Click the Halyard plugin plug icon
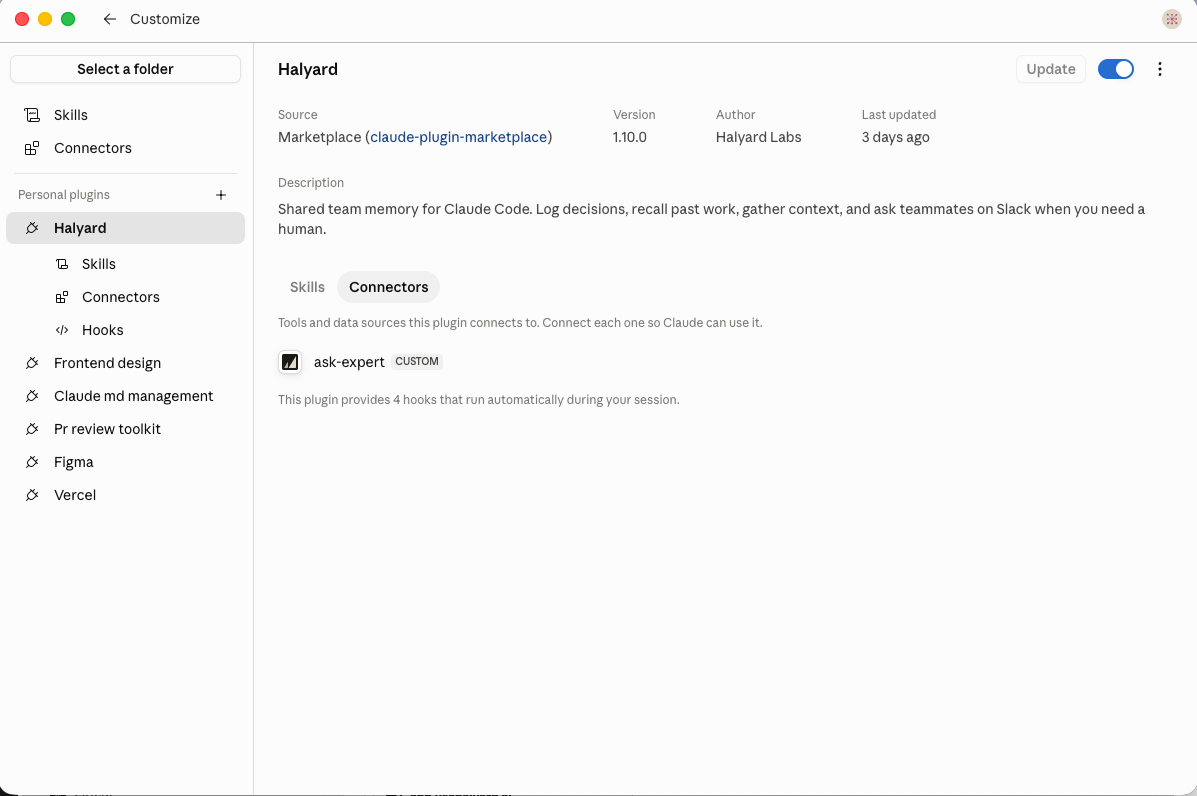 click(32, 228)
